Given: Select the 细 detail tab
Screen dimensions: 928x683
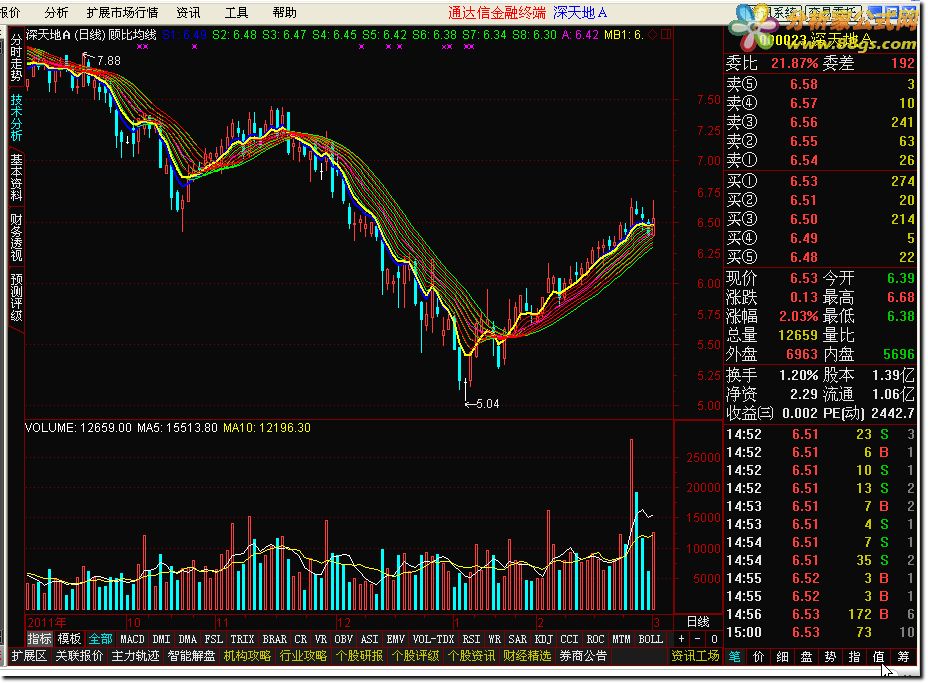Looking at the screenshot, I should (782, 656).
